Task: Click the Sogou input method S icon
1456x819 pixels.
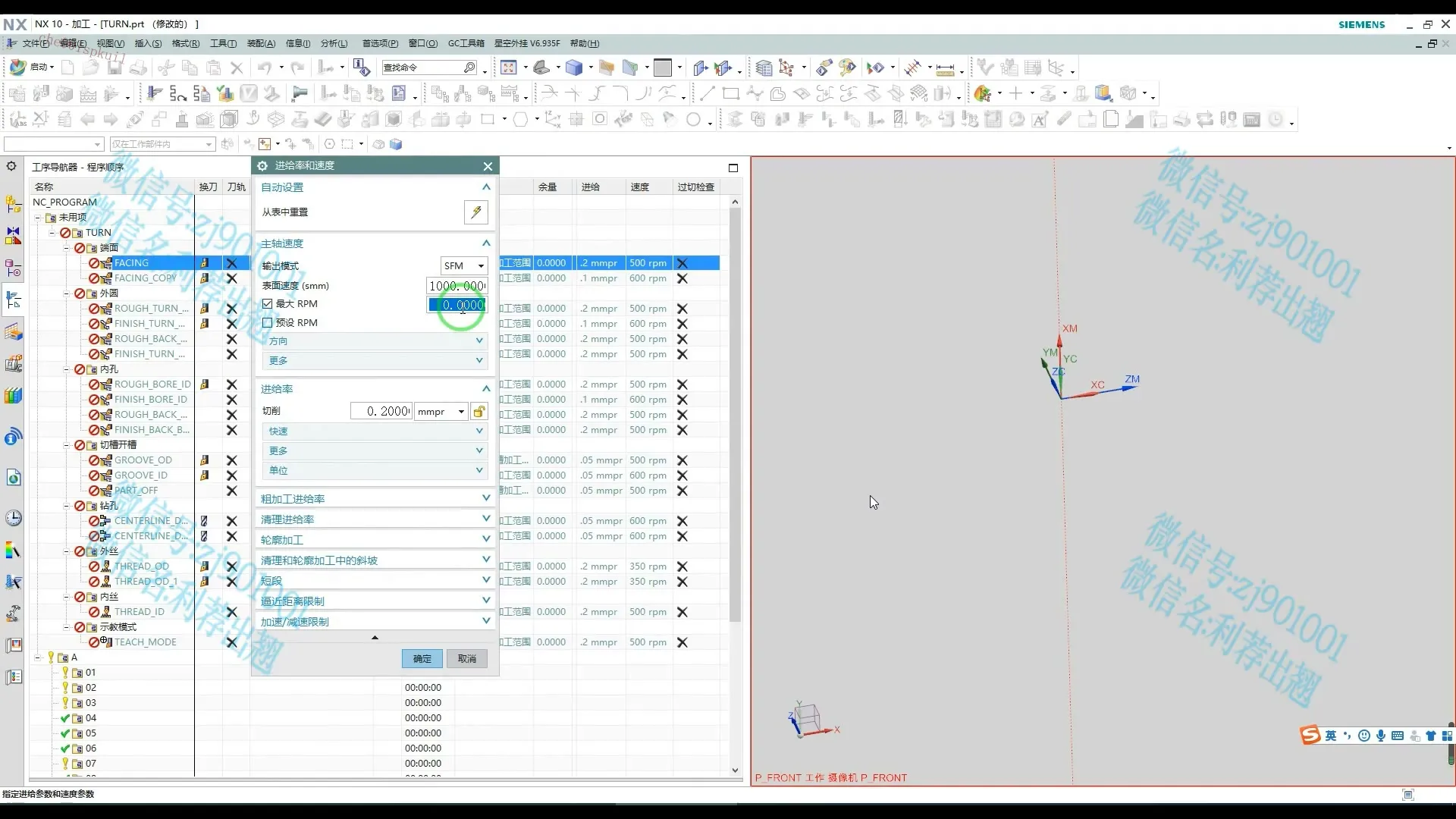Action: 1310,735
